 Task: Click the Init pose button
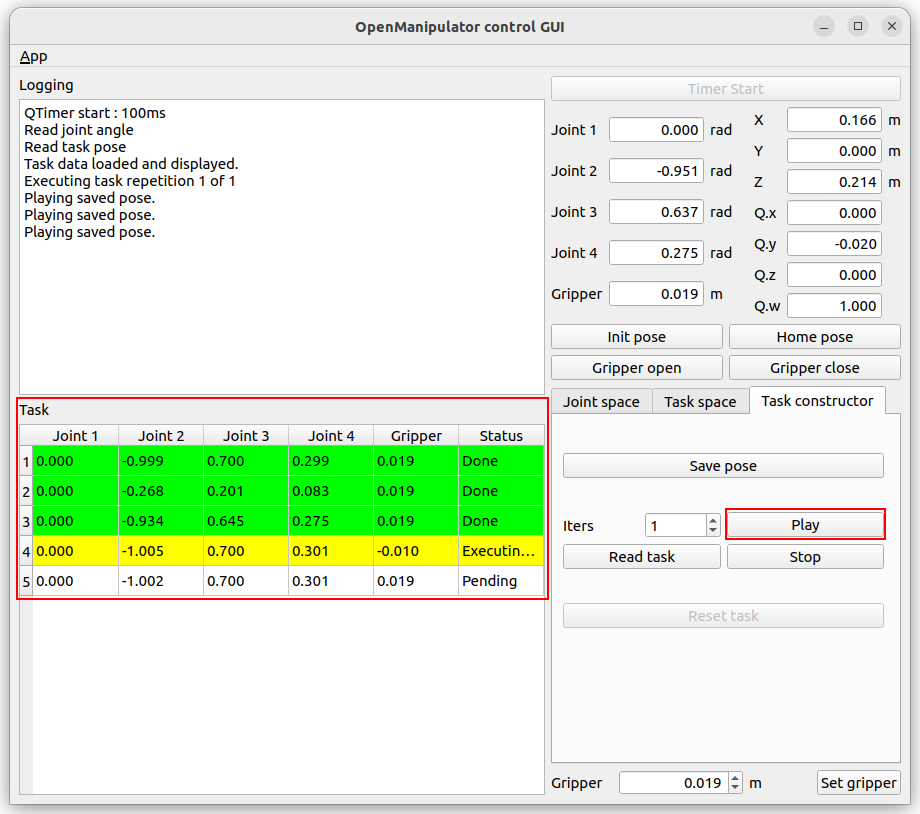(636, 337)
